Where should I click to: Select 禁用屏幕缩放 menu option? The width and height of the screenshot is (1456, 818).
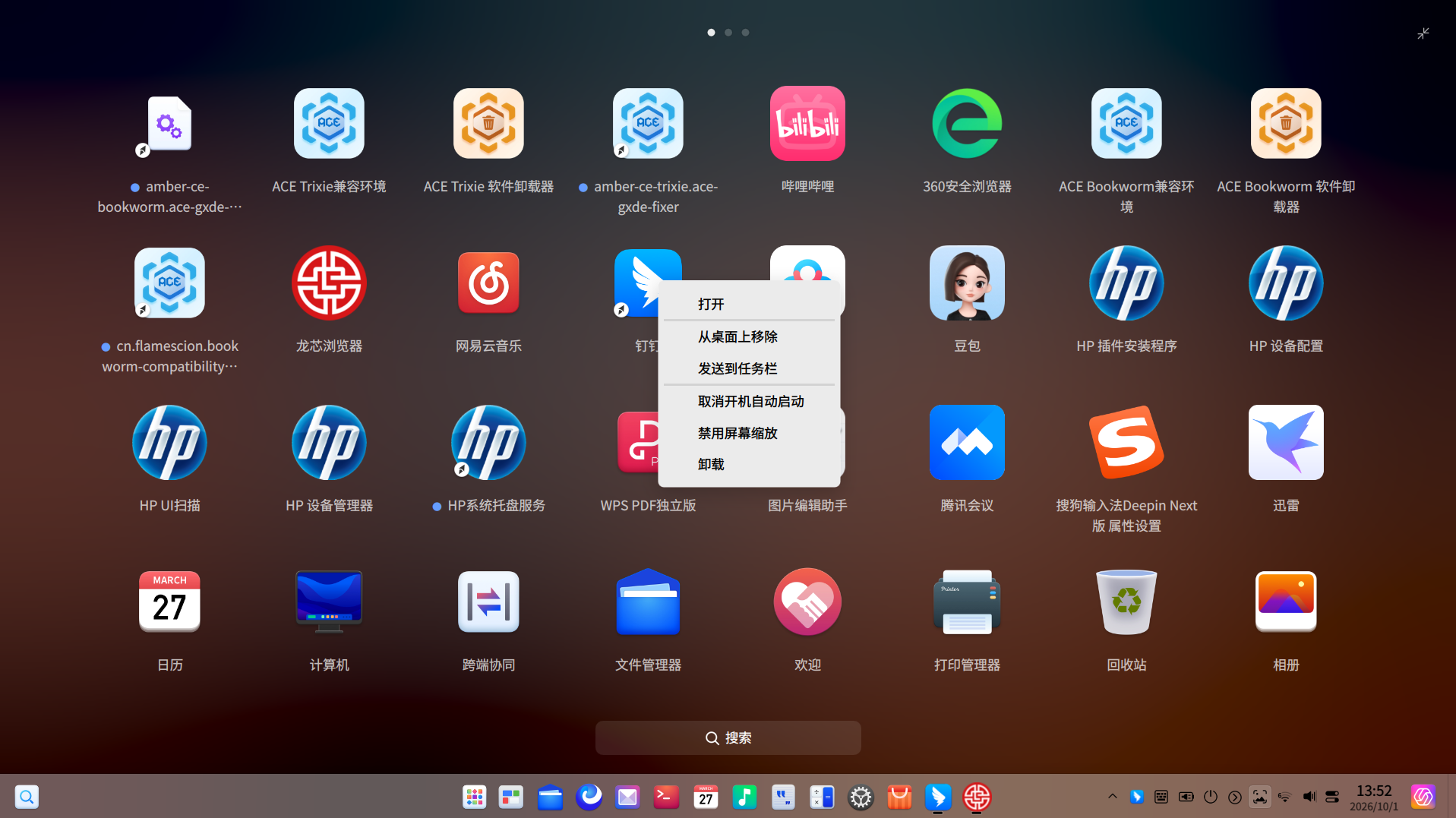click(749, 433)
